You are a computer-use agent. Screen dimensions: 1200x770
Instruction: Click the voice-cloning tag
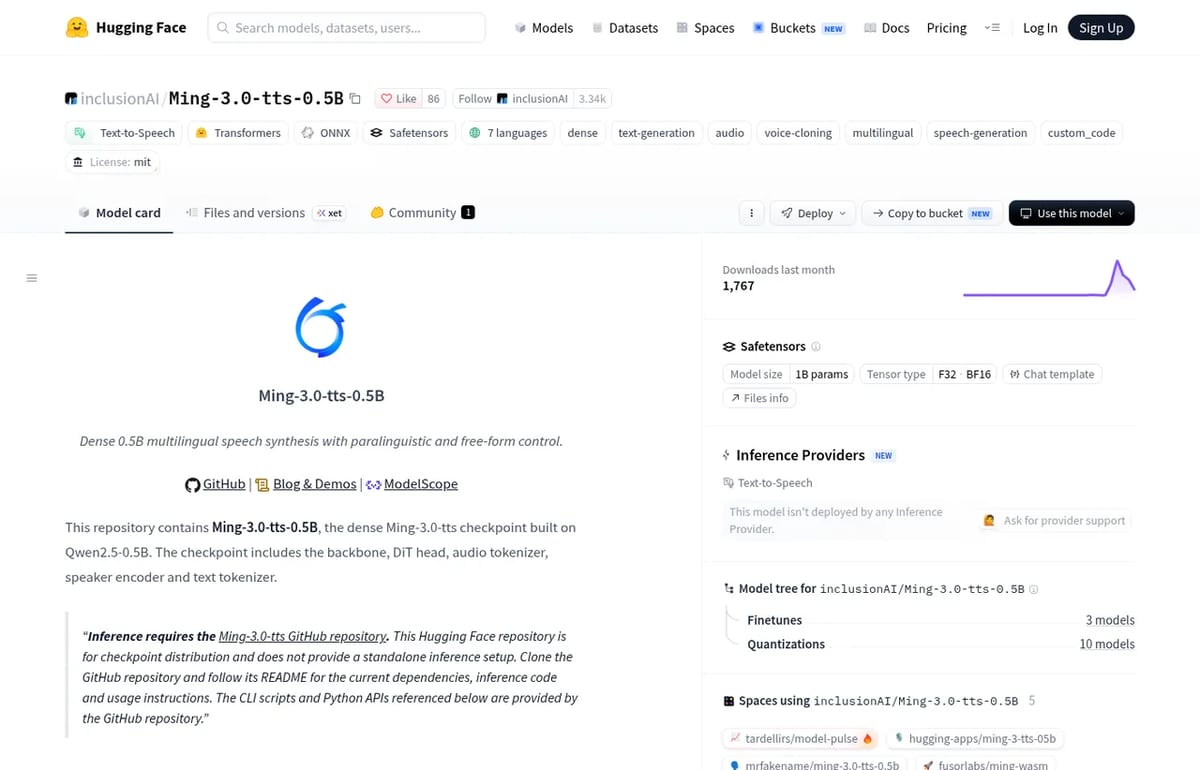798,133
